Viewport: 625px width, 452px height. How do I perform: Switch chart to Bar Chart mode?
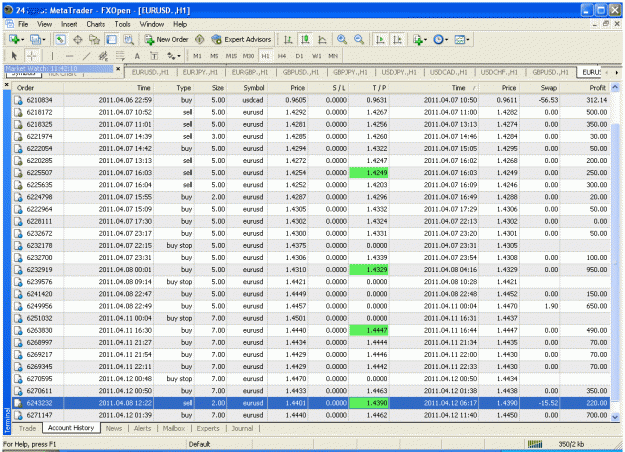tap(288, 39)
